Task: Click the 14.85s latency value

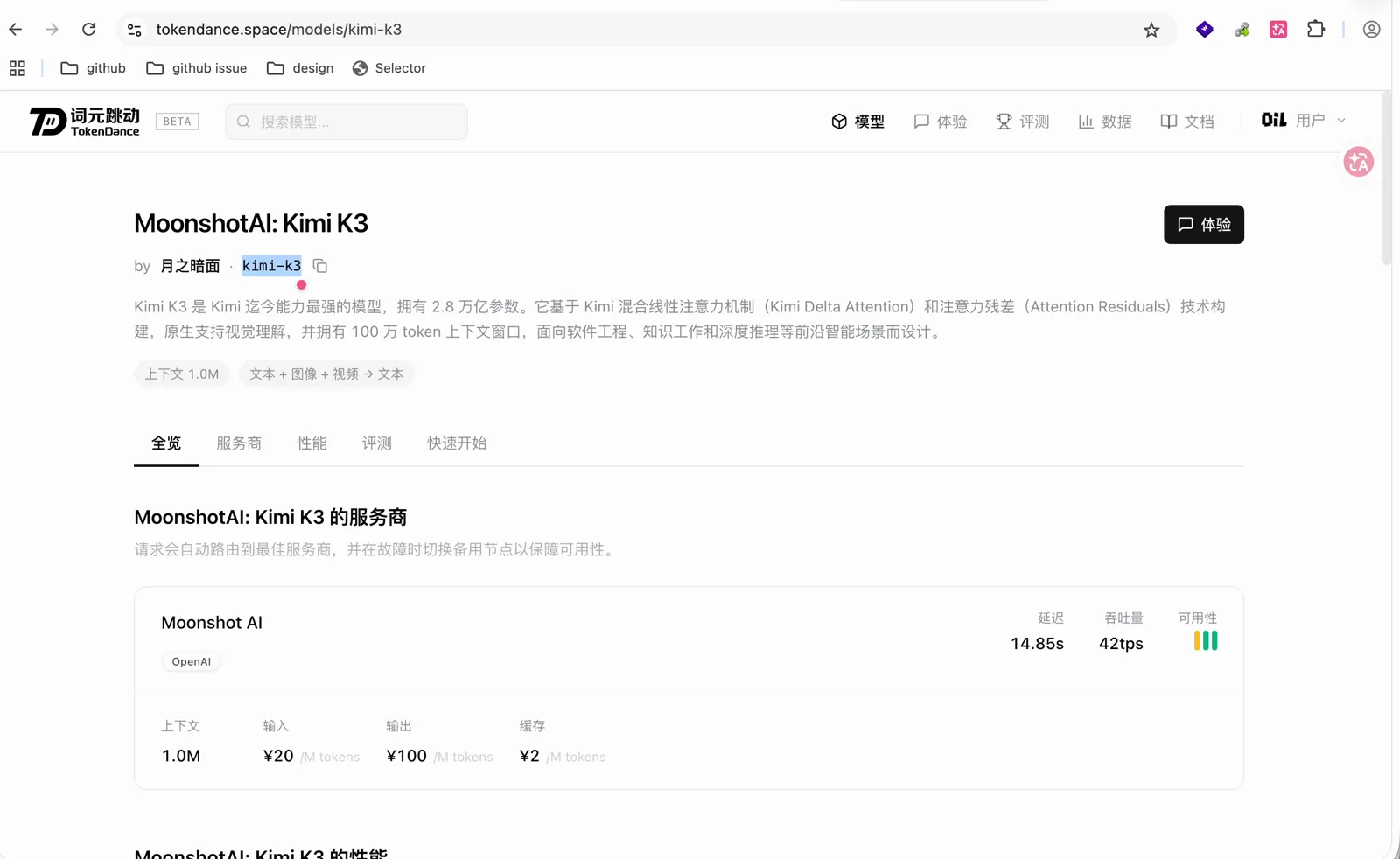Action: point(1038,644)
